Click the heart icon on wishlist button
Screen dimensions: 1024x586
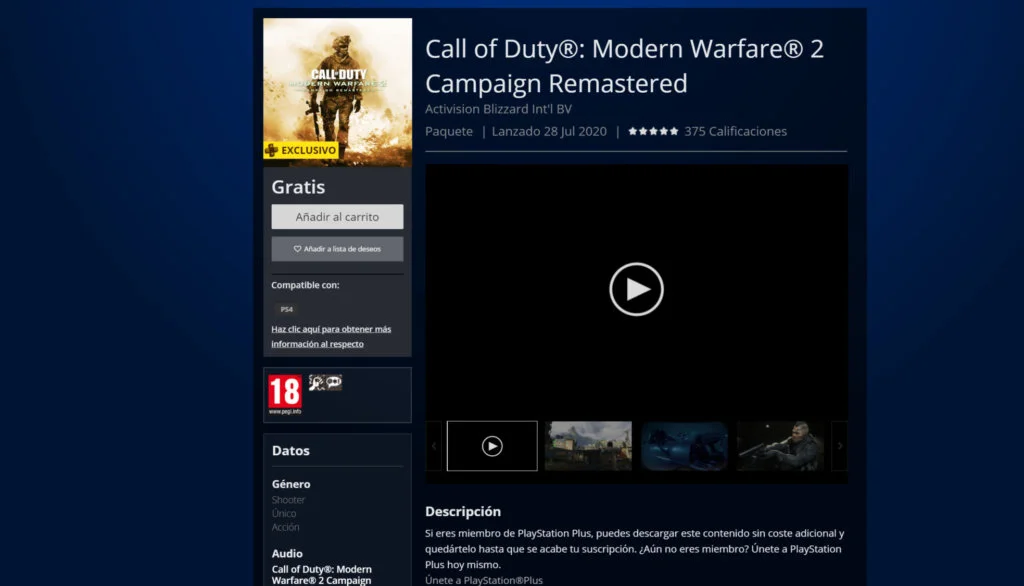click(x=297, y=249)
